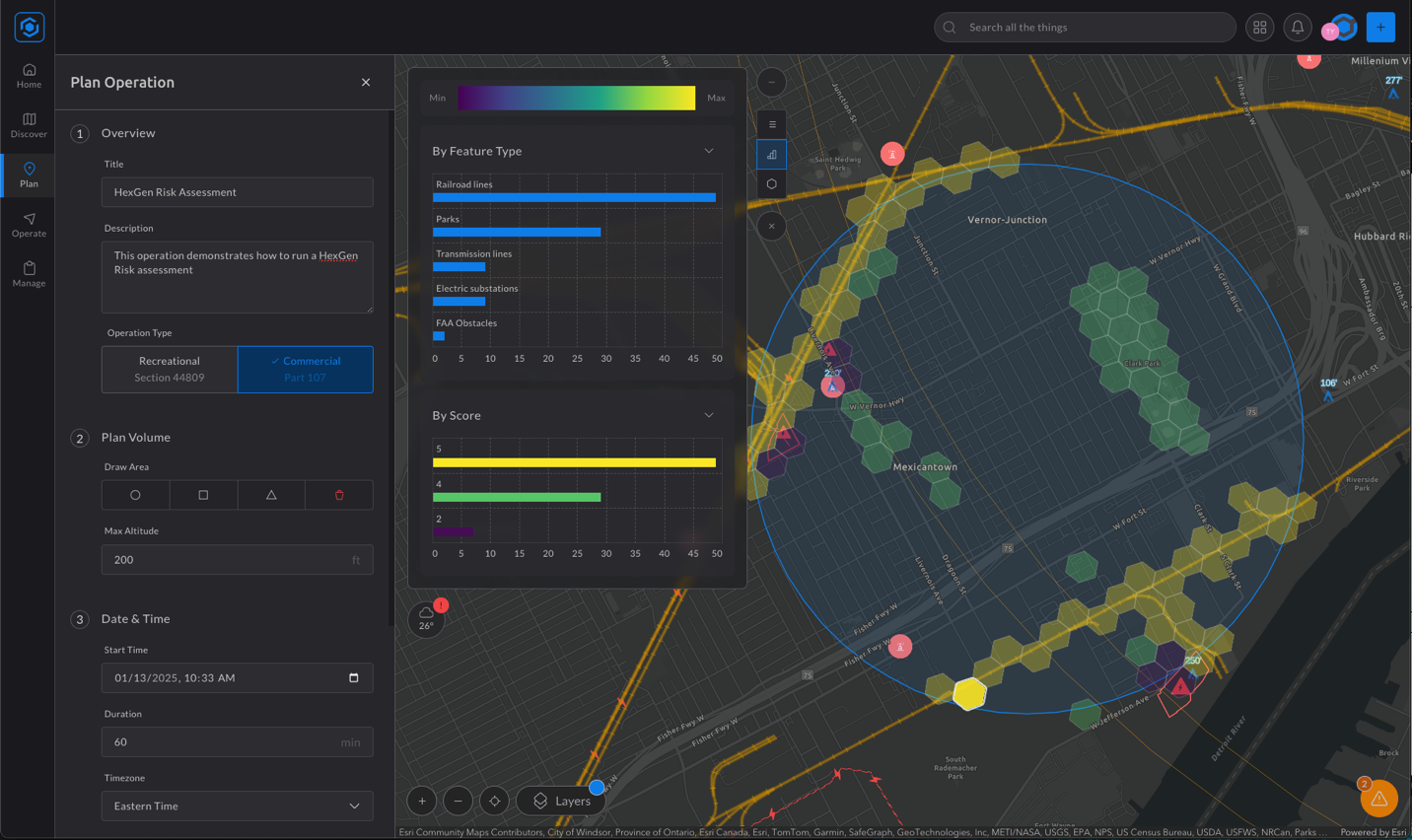
Task: Zoom out on the map
Action: [458, 801]
